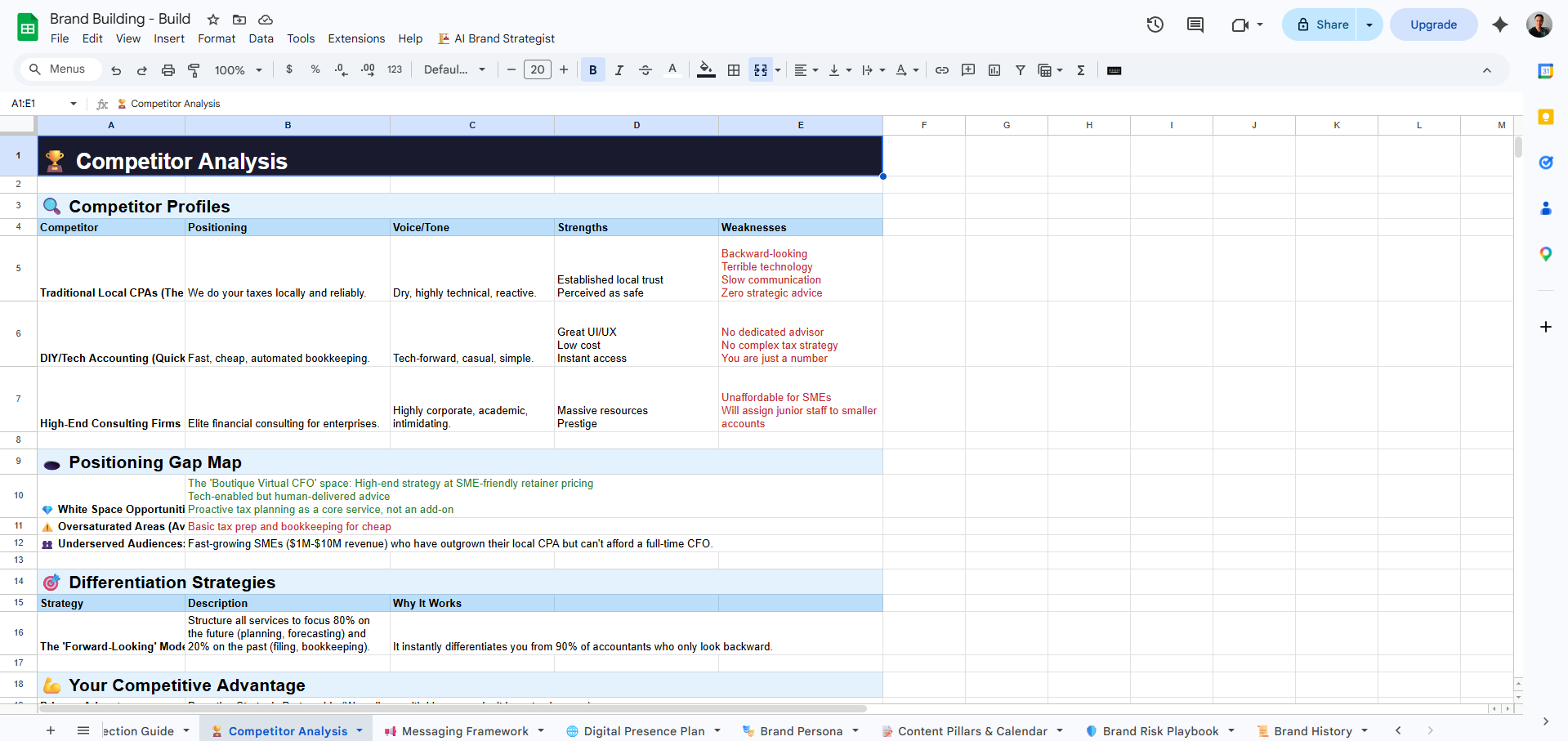Insert a link
Image resolution: width=1568 pixels, height=741 pixels.
tap(942, 70)
